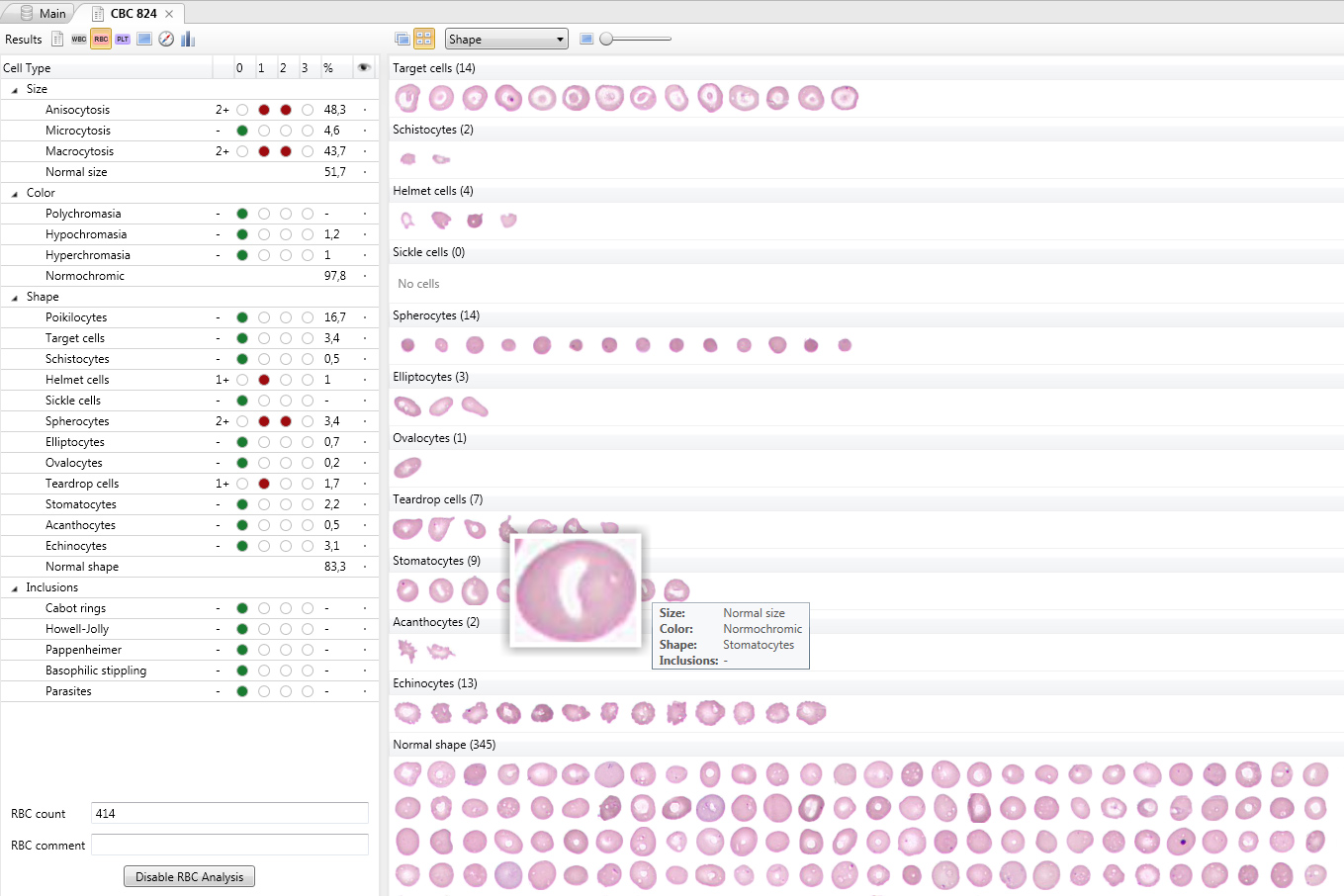This screenshot has height=896, width=1344.
Task: Click the Target cells (14) section header
Action: pyautogui.click(x=434, y=68)
